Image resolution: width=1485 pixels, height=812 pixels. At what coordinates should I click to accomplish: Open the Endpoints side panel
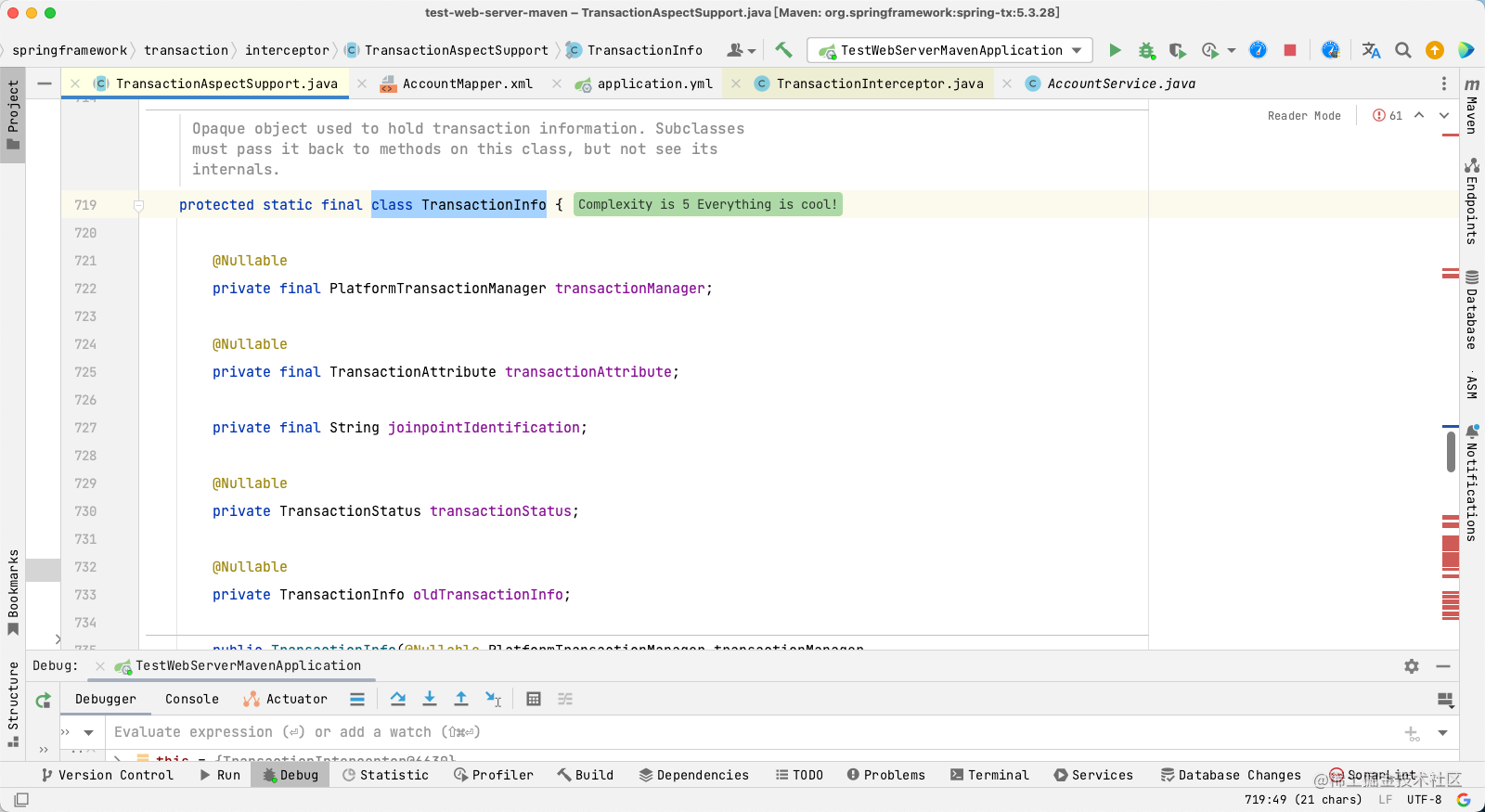click(x=1472, y=201)
